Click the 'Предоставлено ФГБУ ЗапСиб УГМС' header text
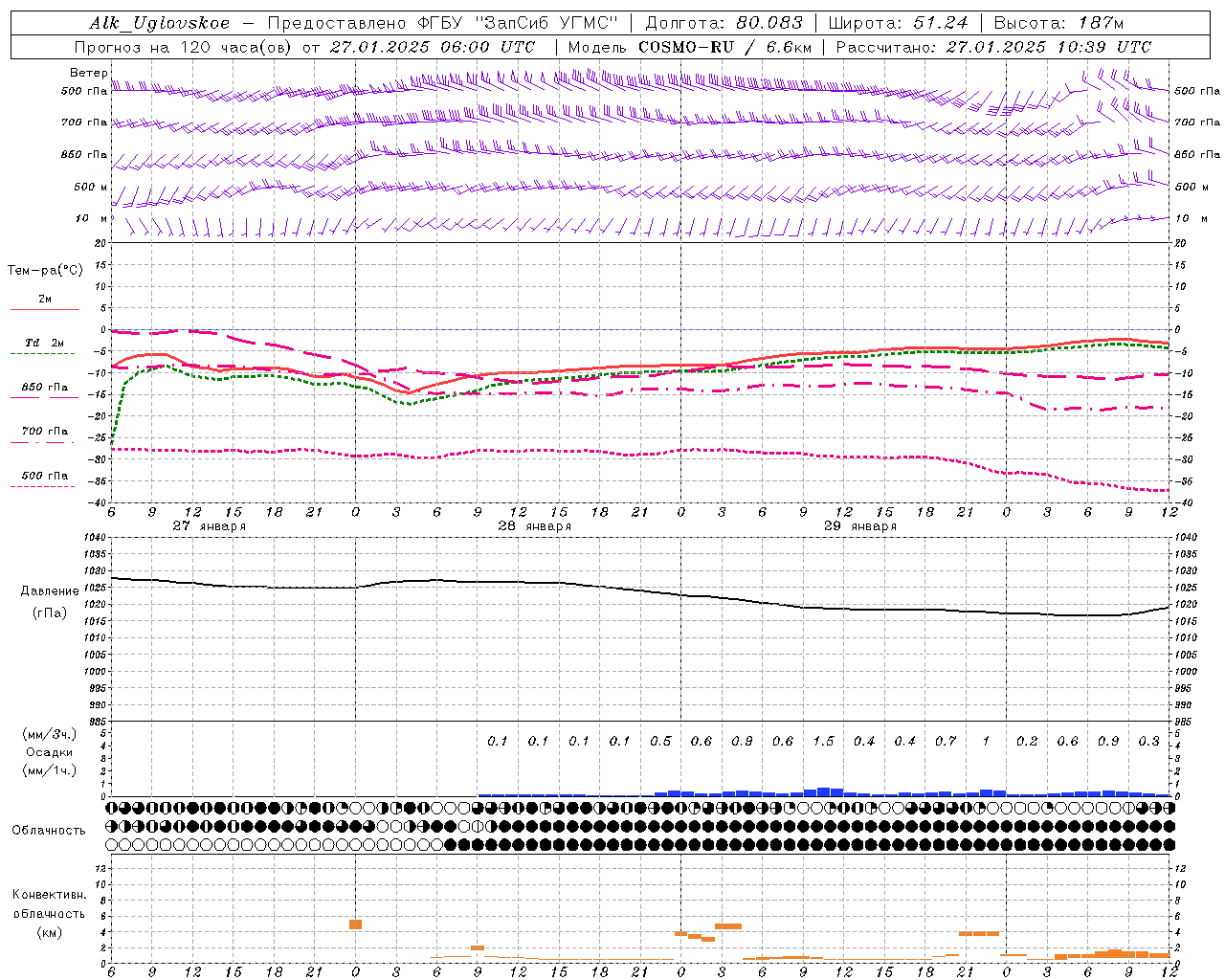This screenshot has width=1225, height=980. pyautogui.click(x=443, y=23)
